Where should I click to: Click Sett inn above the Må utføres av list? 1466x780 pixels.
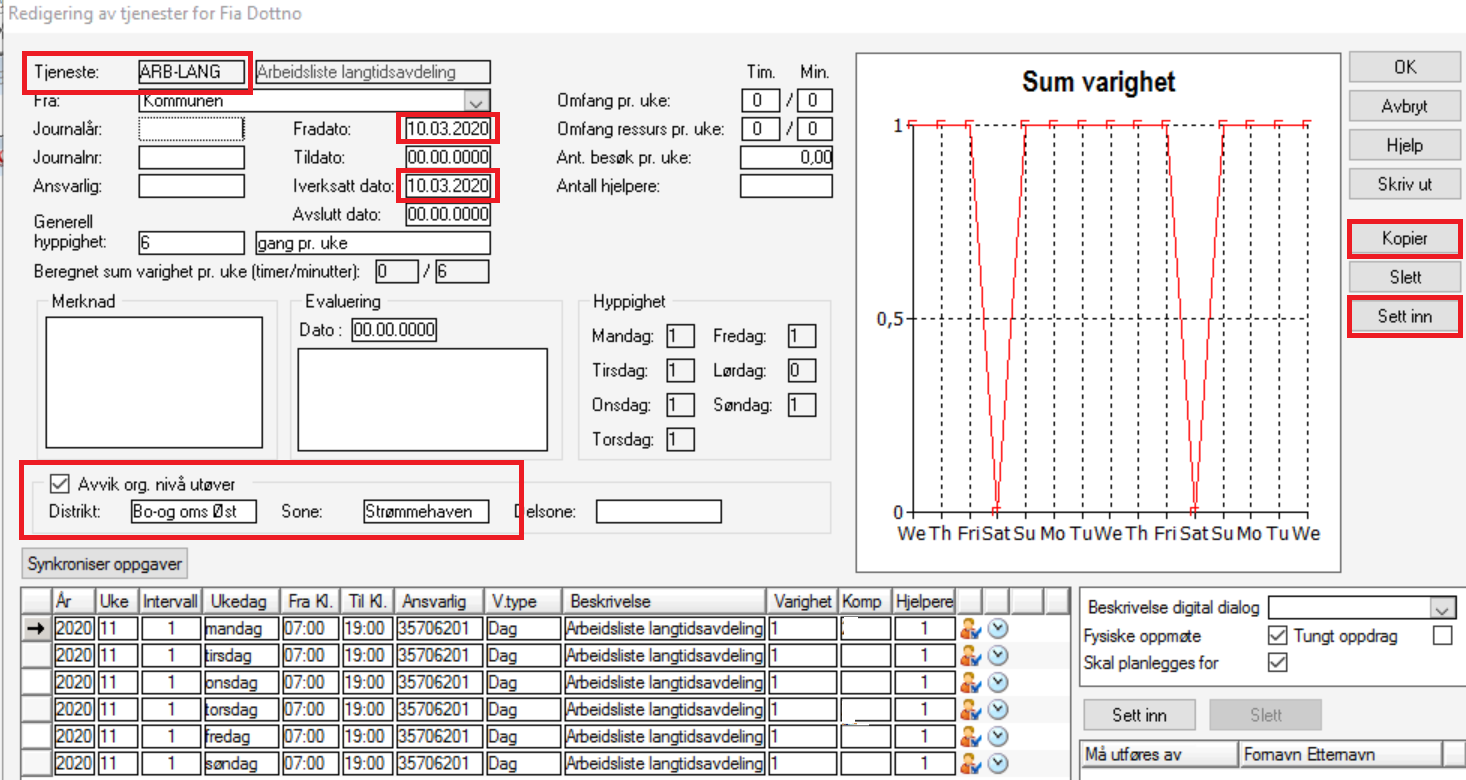pyautogui.click(x=1139, y=715)
